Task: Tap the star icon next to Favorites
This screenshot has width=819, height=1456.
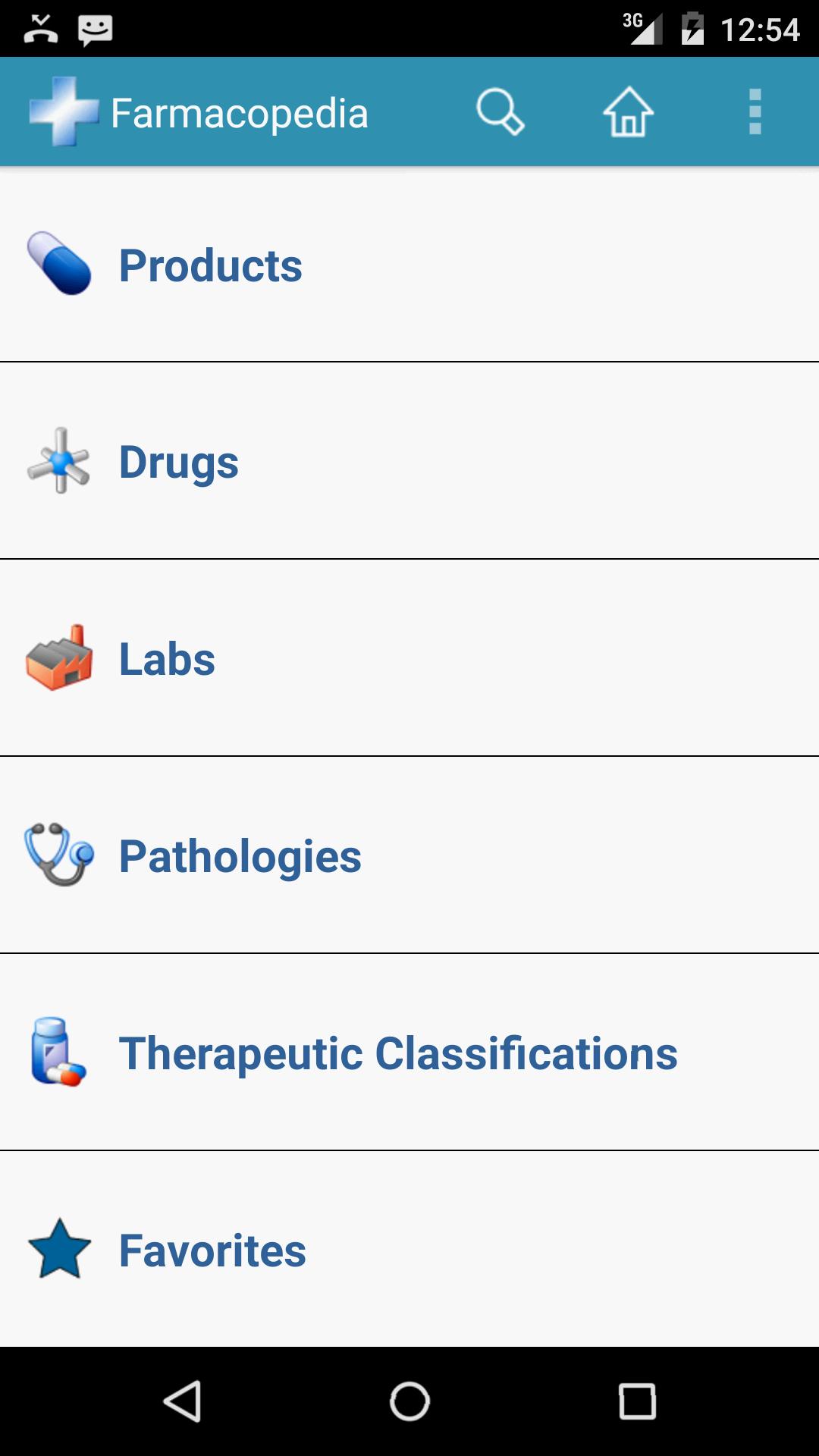Action: 59,1251
